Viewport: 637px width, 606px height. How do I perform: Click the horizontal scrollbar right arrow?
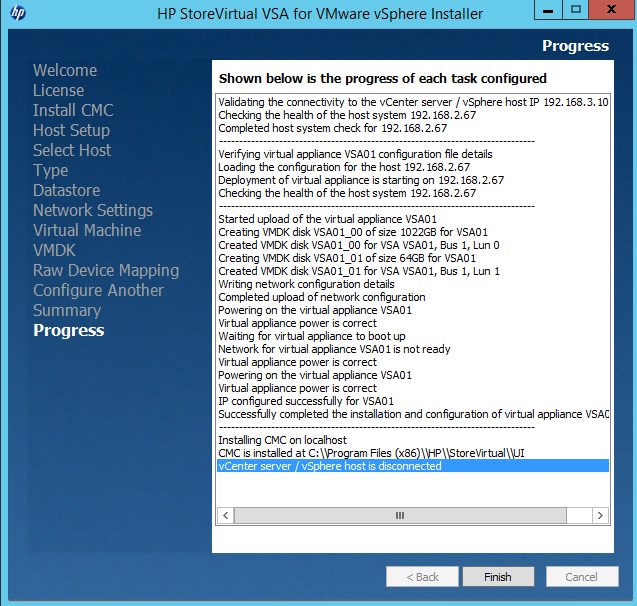point(600,515)
